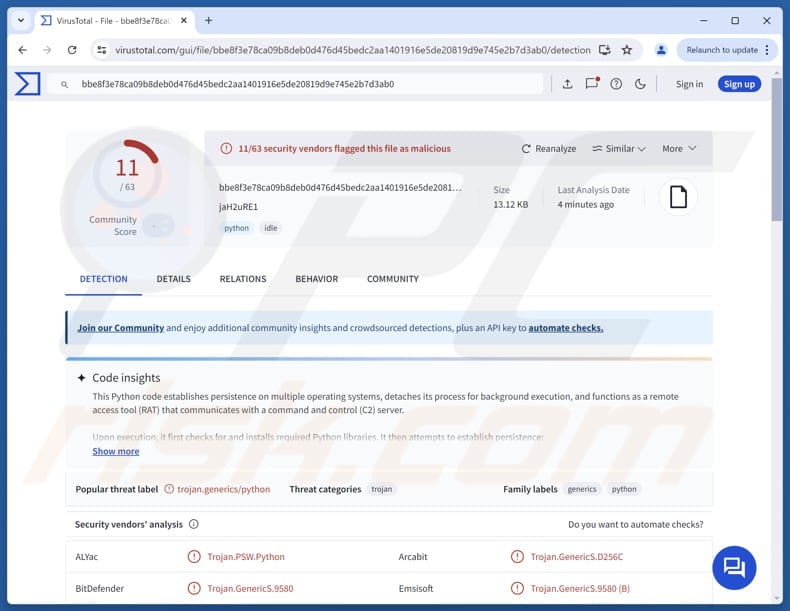This screenshot has width=790, height=611.
Task: Click the trojan threat category chip
Action: click(381, 489)
